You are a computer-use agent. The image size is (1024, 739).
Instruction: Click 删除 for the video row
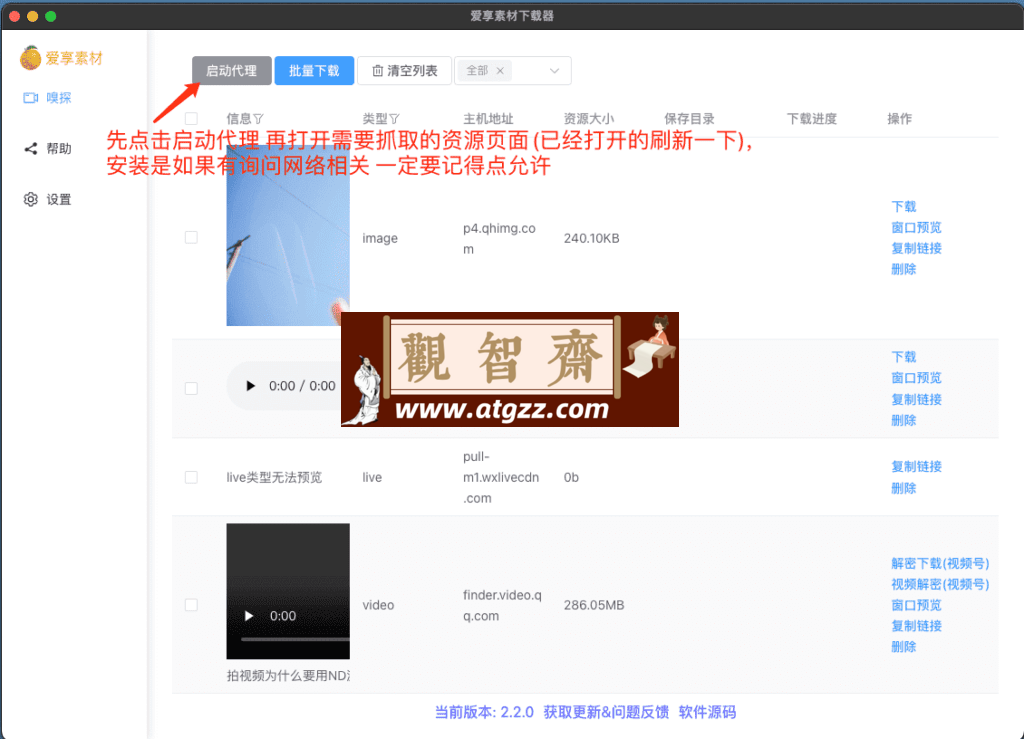(x=904, y=647)
